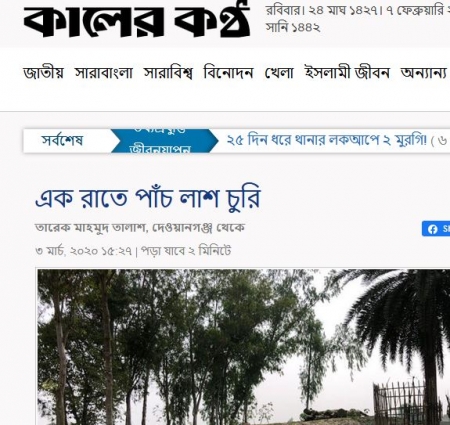Open the বিনোদন menu item
This screenshot has width=450, height=425.
[x=228, y=73]
